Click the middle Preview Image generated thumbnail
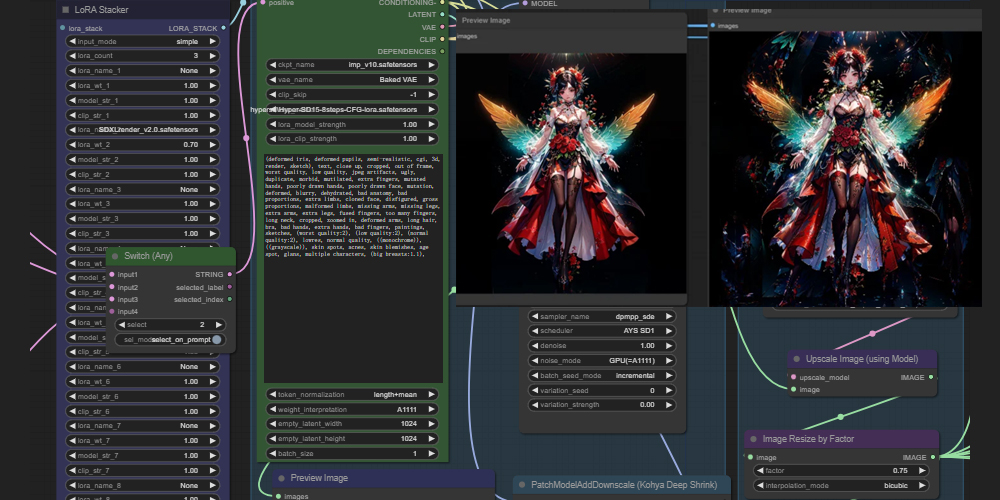The image size is (1000, 500). (571, 173)
